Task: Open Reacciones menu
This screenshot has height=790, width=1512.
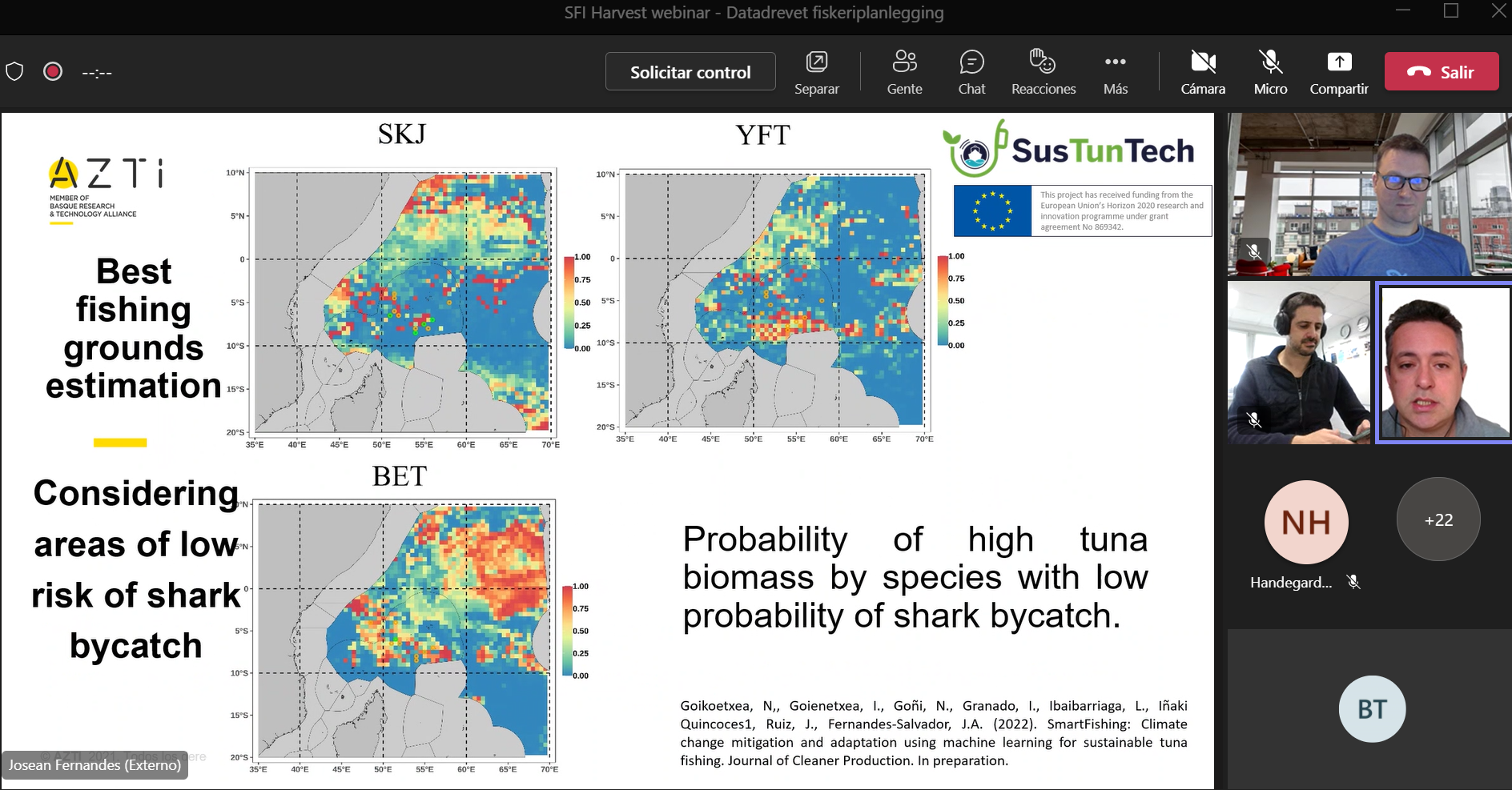Action: pos(1044,72)
